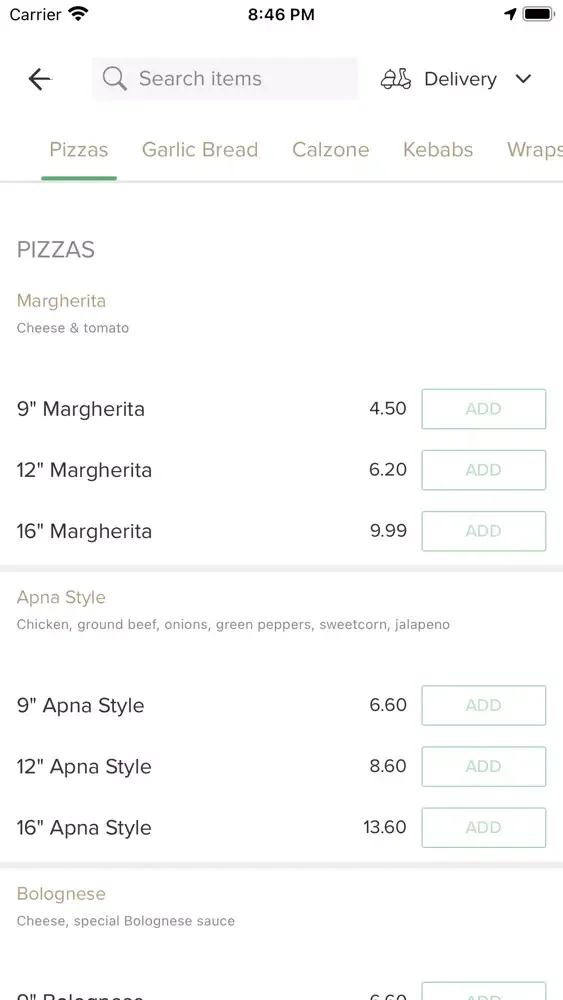This screenshot has height=1000, width=563.
Task: Select the Wraps tab
Action: 535,150
